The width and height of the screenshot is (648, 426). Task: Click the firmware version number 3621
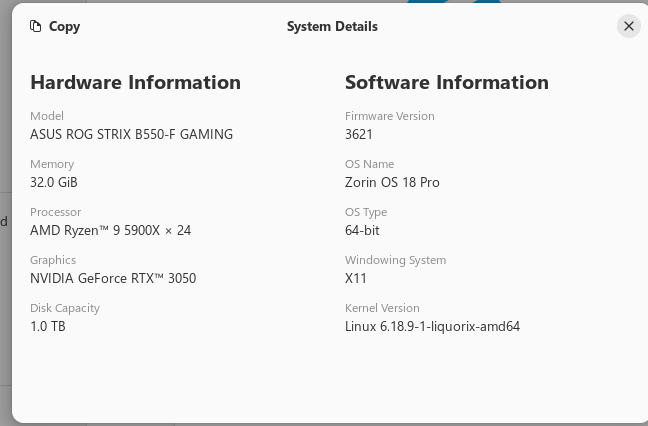coord(358,134)
